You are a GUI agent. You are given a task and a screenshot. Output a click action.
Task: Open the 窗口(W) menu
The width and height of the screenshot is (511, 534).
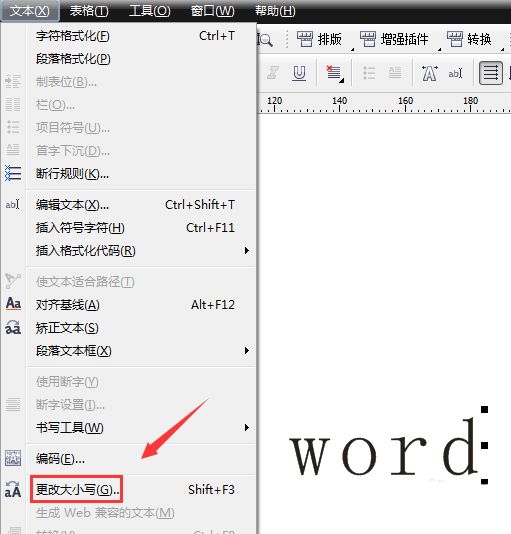pos(213,11)
